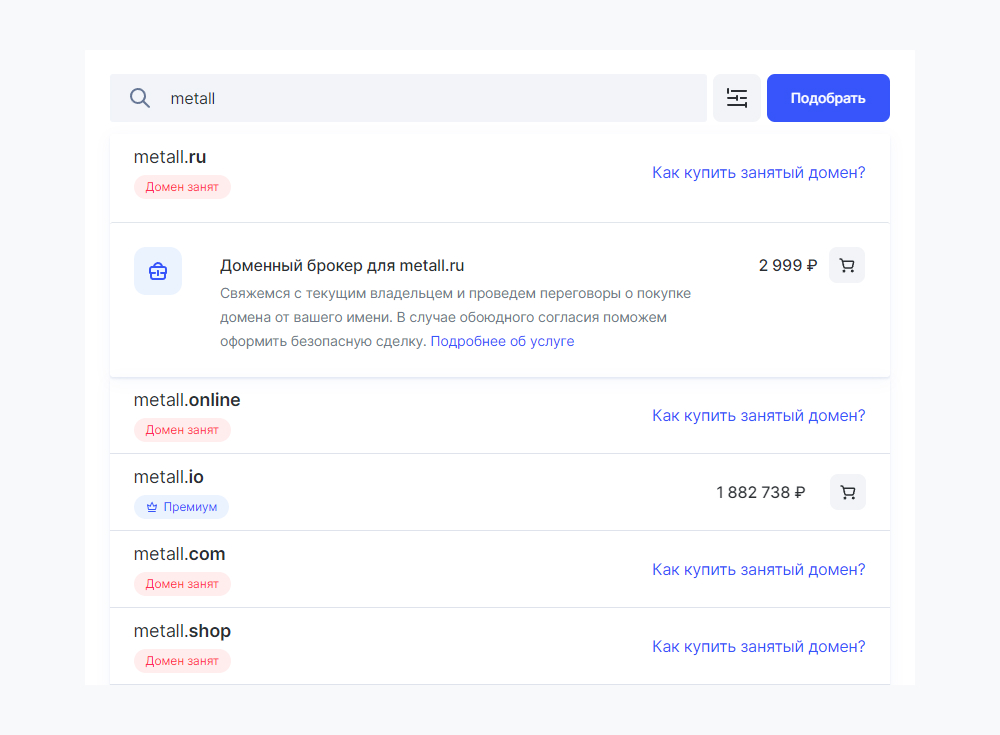Screen dimensions: 1000x735
Task: Click 'Как купить занятый домен?' for metall.ru
Action: tap(758, 173)
